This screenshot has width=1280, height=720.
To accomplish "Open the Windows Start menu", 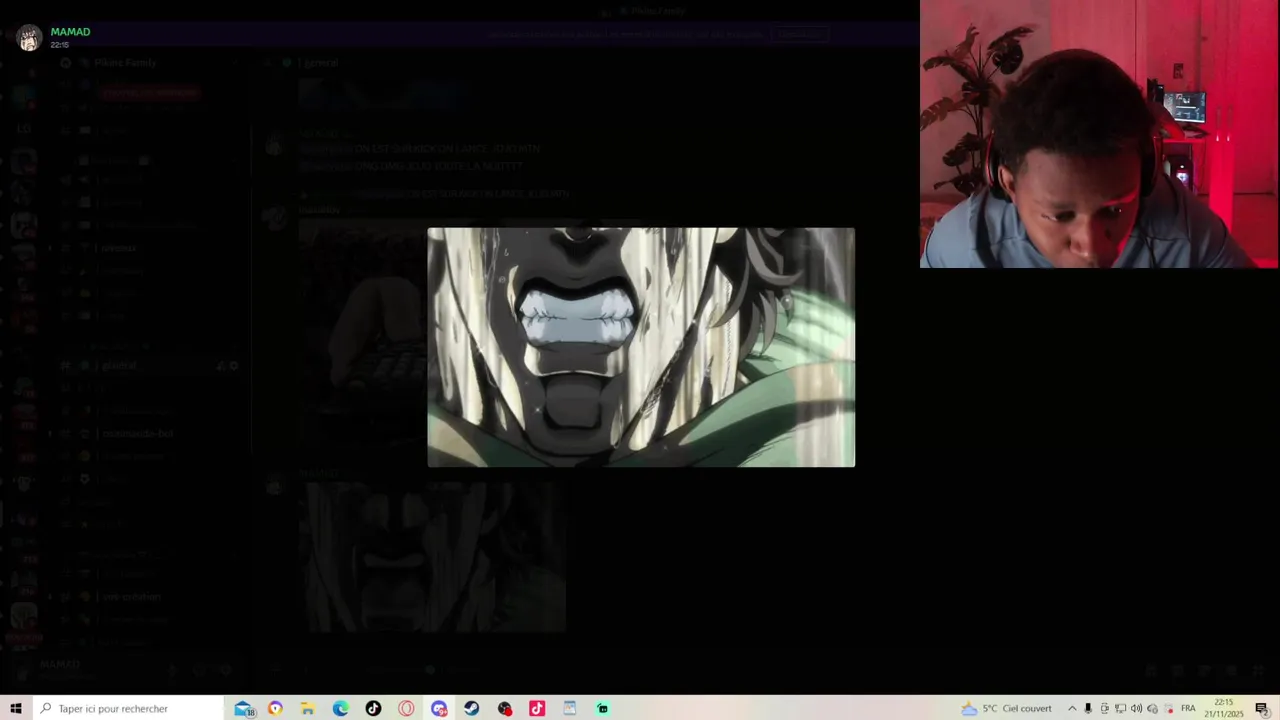I will tap(15, 708).
